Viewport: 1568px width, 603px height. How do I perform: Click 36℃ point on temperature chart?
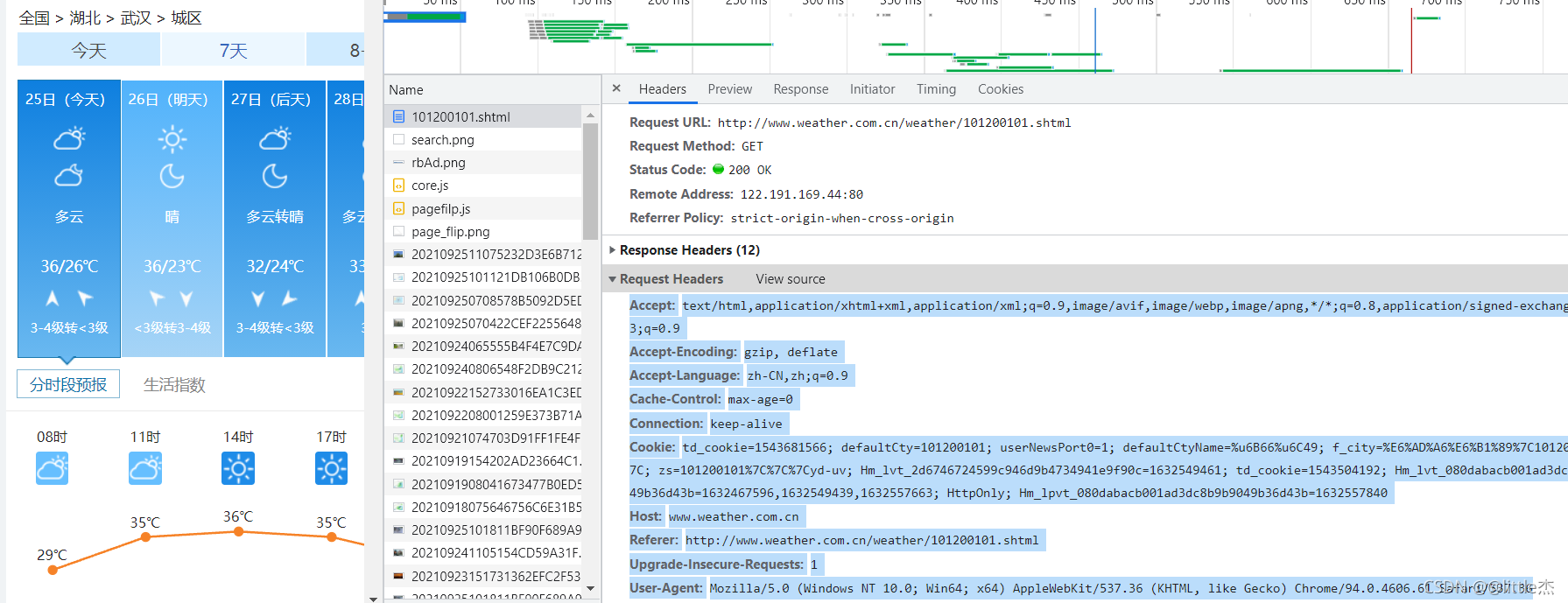tap(238, 531)
